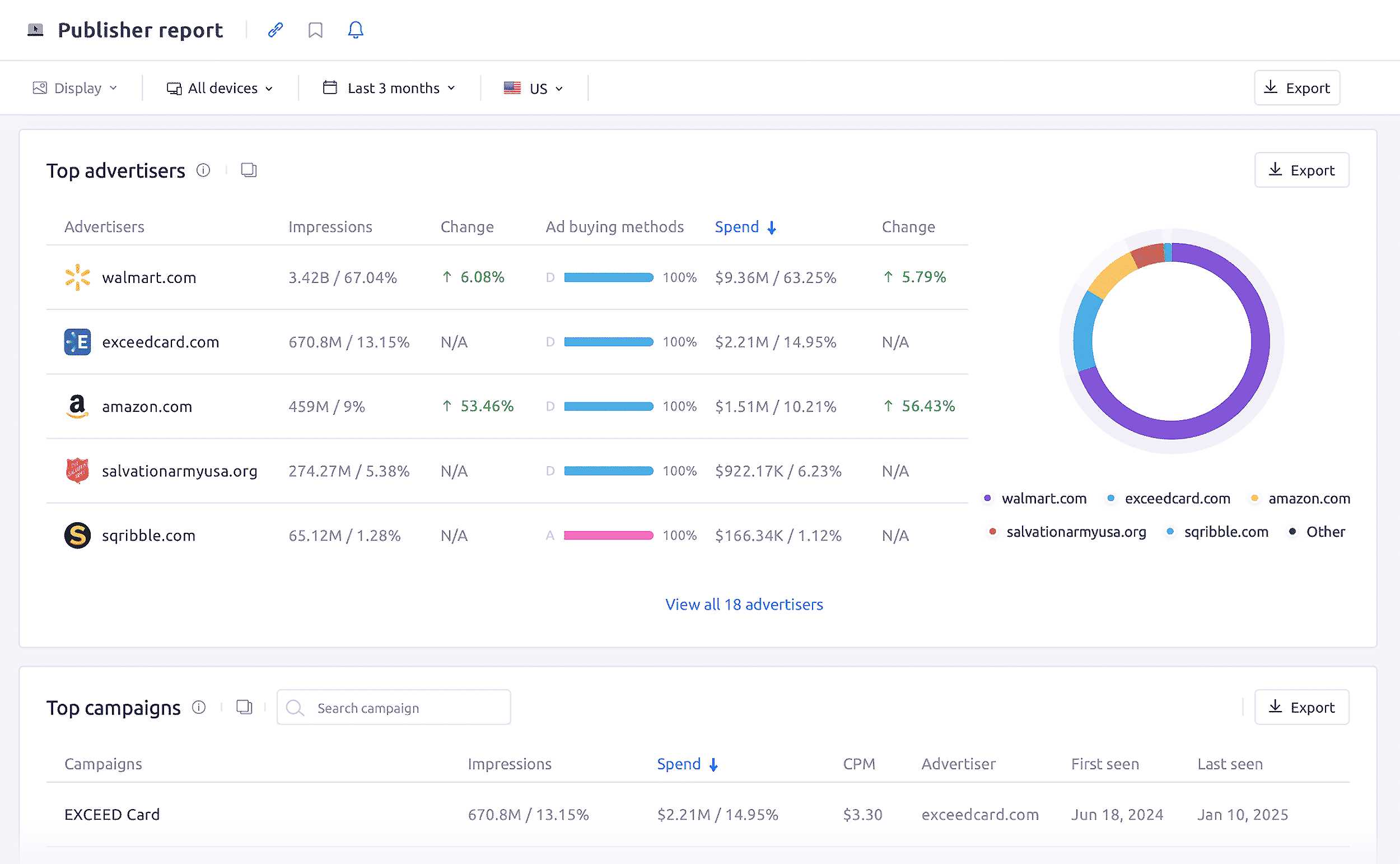Open notifications with the bell icon

[x=354, y=30]
